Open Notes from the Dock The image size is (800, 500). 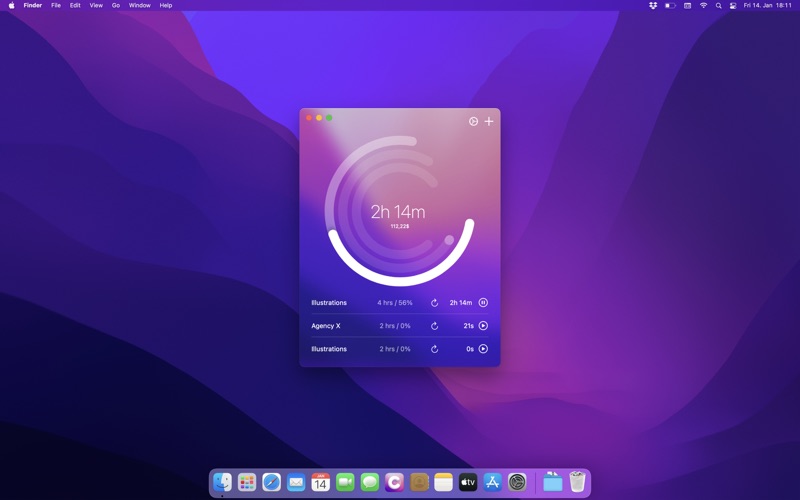coord(443,482)
